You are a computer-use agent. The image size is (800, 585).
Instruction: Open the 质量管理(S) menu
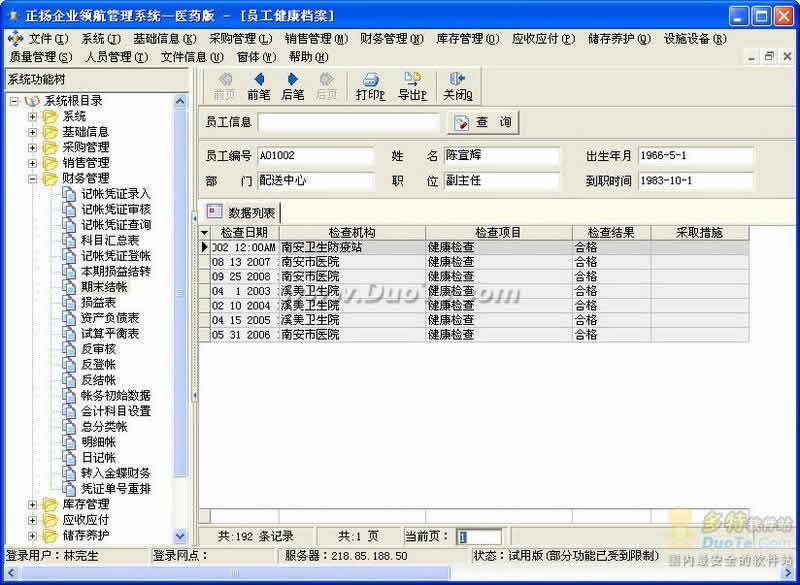[41, 57]
